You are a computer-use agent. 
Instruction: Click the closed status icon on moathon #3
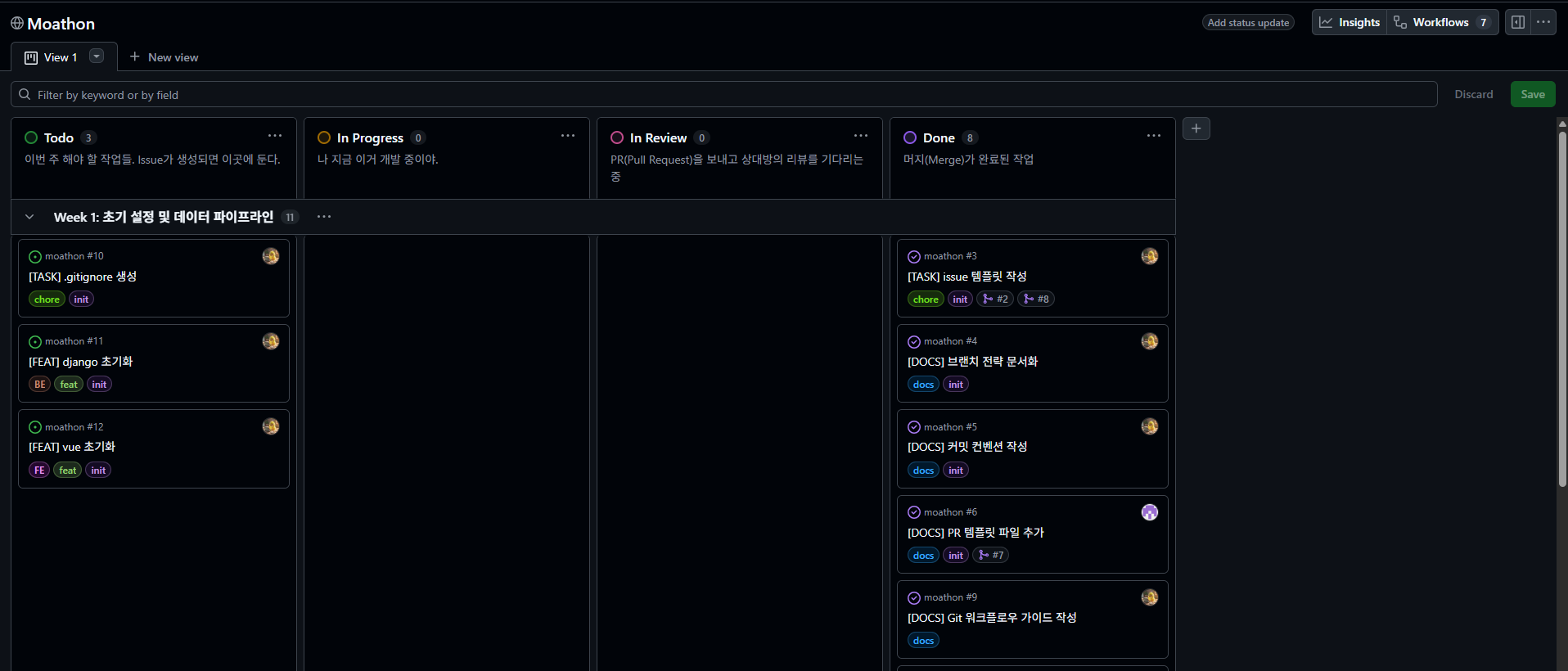pos(914,257)
